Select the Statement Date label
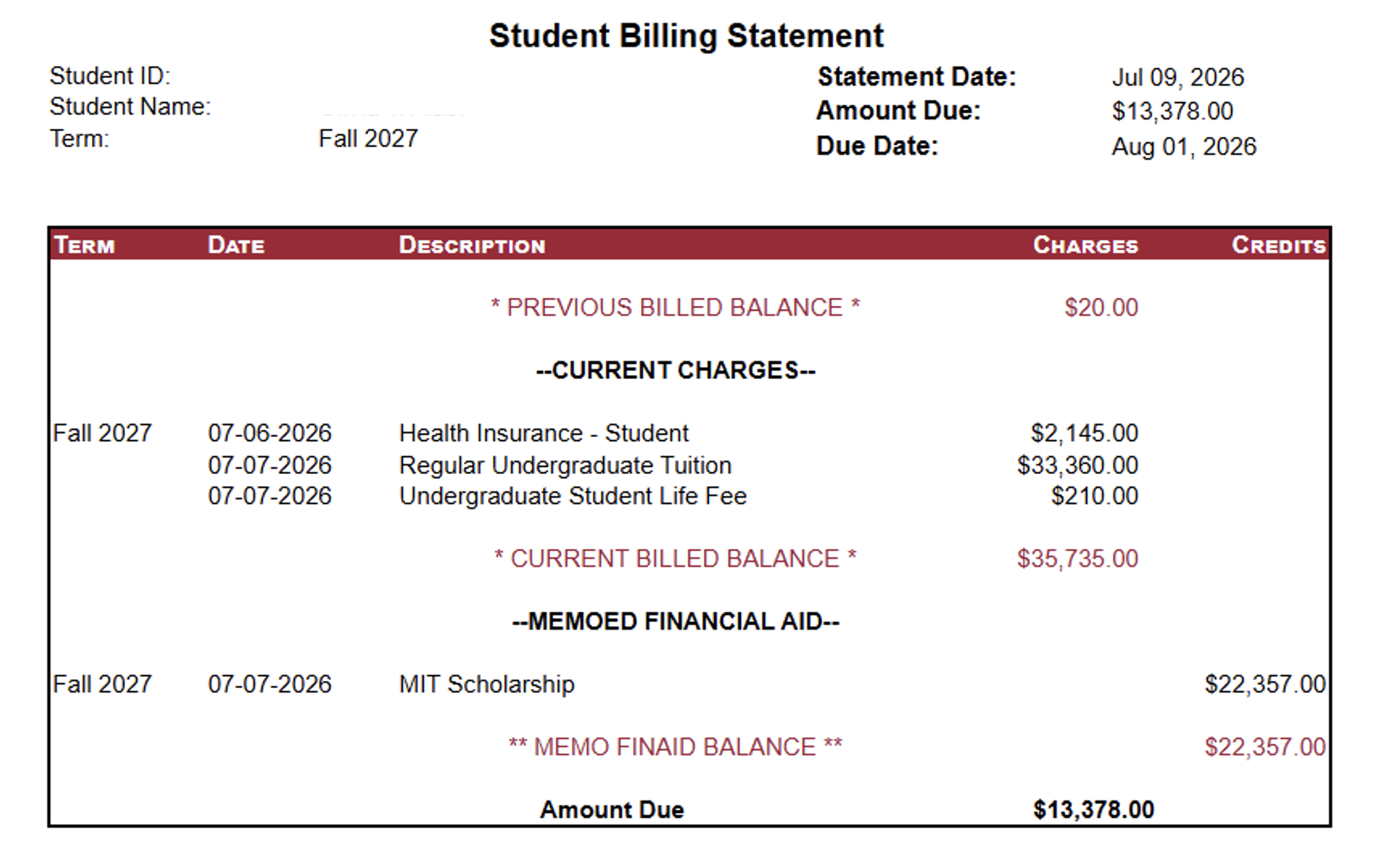This screenshot has width=1389, height=868. coord(916,77)
